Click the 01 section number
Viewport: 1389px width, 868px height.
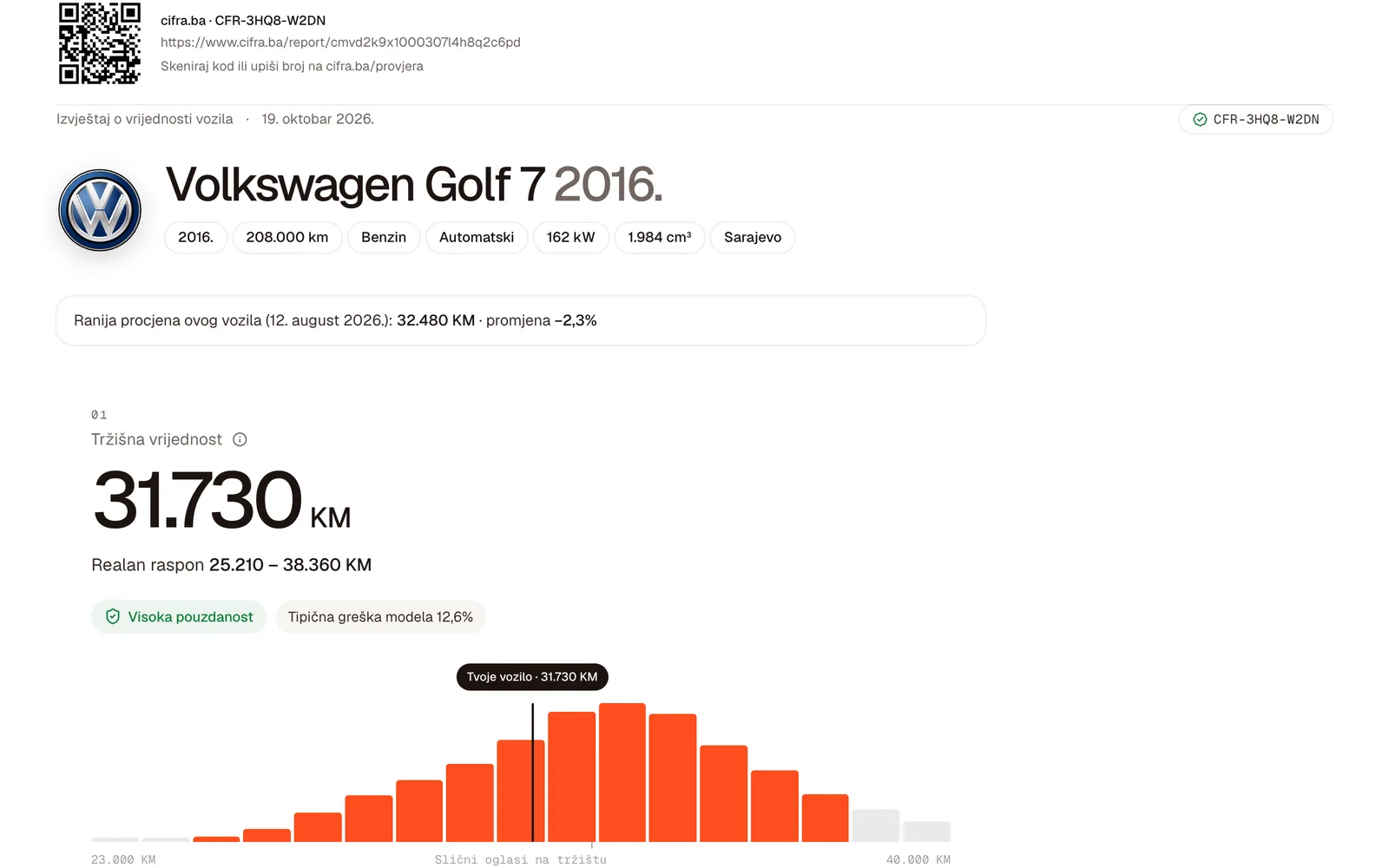pos(99,415)
